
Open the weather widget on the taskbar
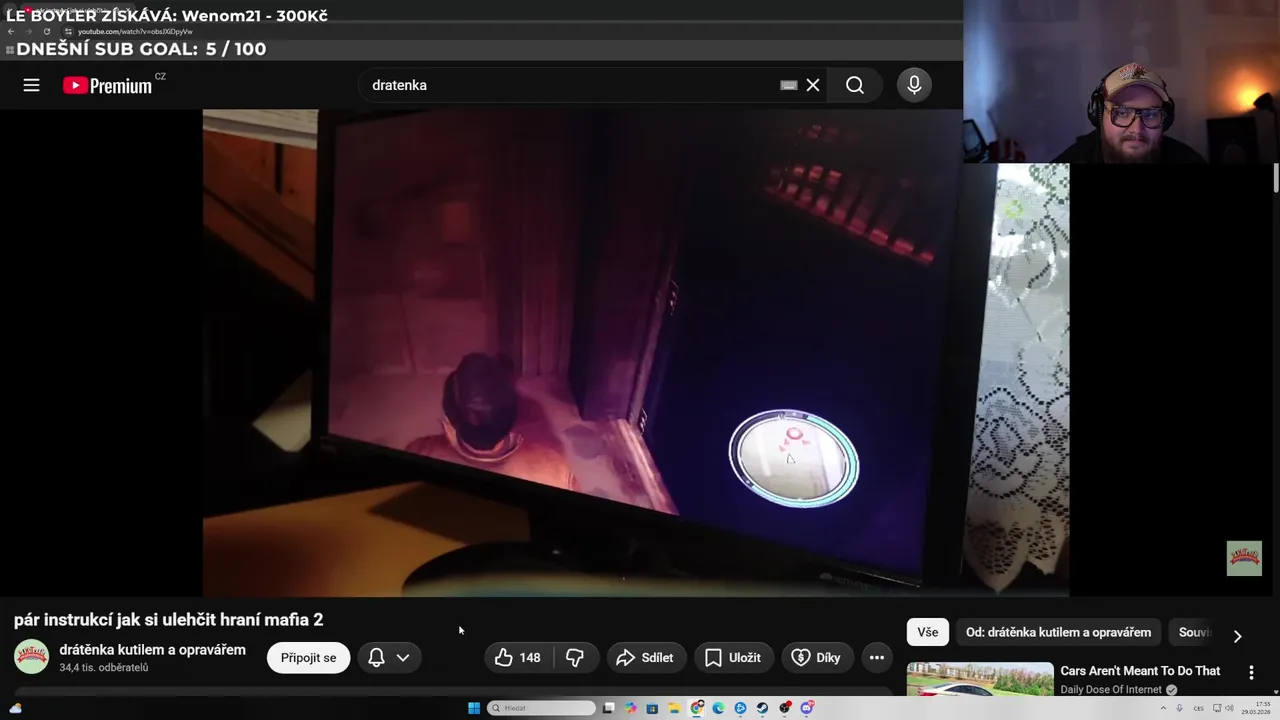(15, 708)
